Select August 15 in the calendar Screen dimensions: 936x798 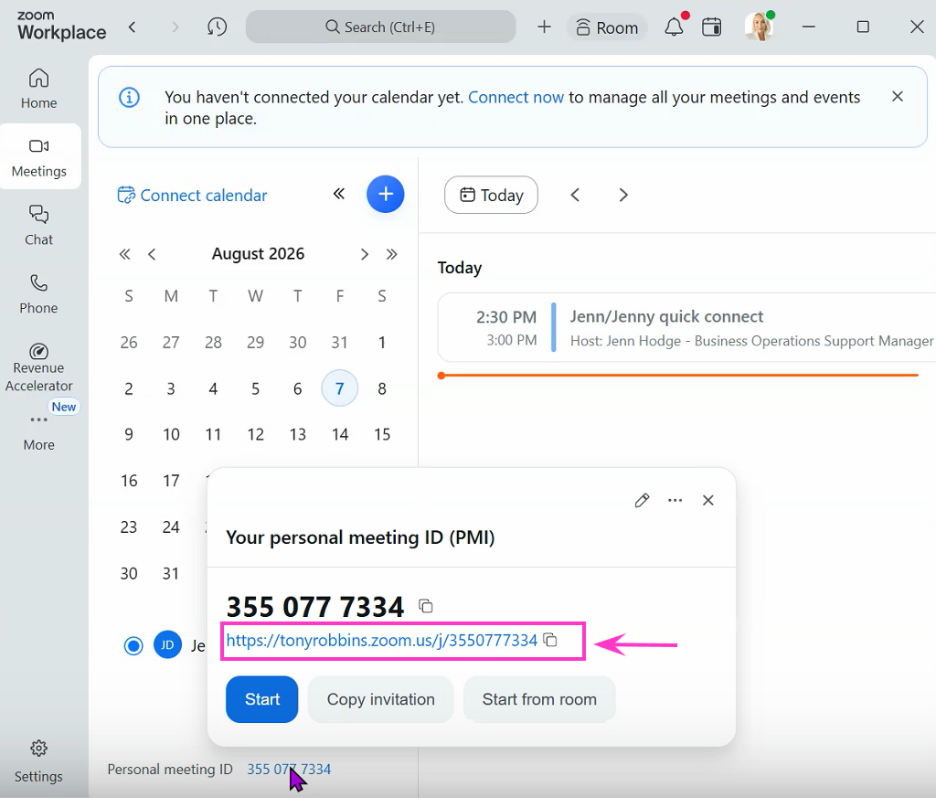[382, 435]
